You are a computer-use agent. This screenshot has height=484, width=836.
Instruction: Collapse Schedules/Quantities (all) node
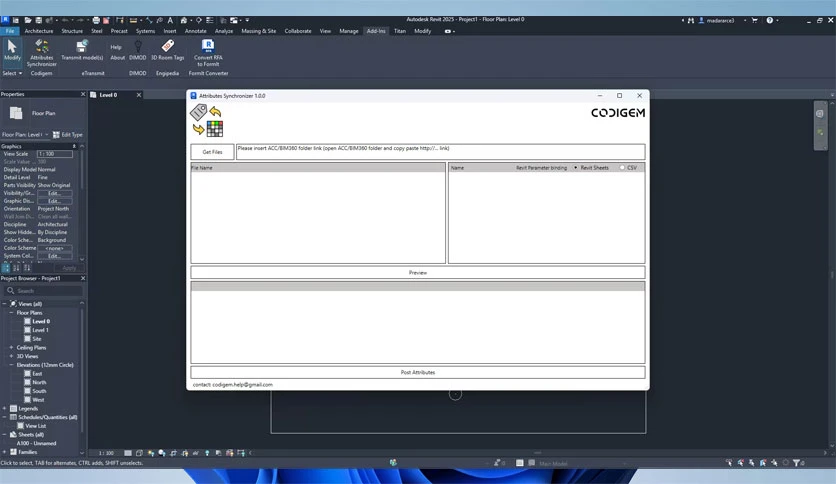[4, 417]
